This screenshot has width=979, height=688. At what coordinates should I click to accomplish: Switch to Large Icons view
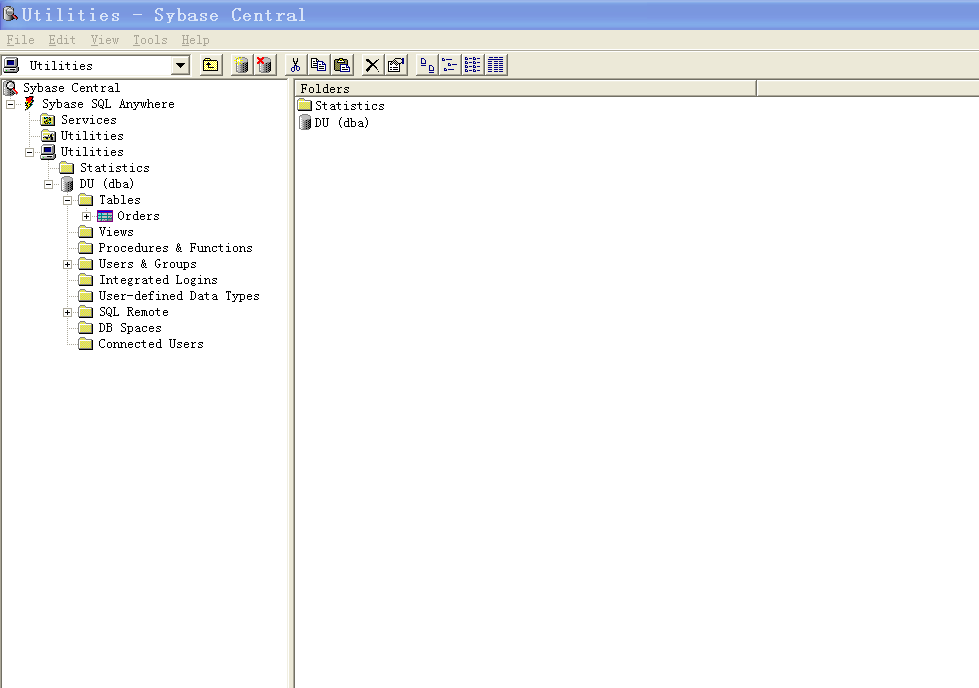[427, 65]
